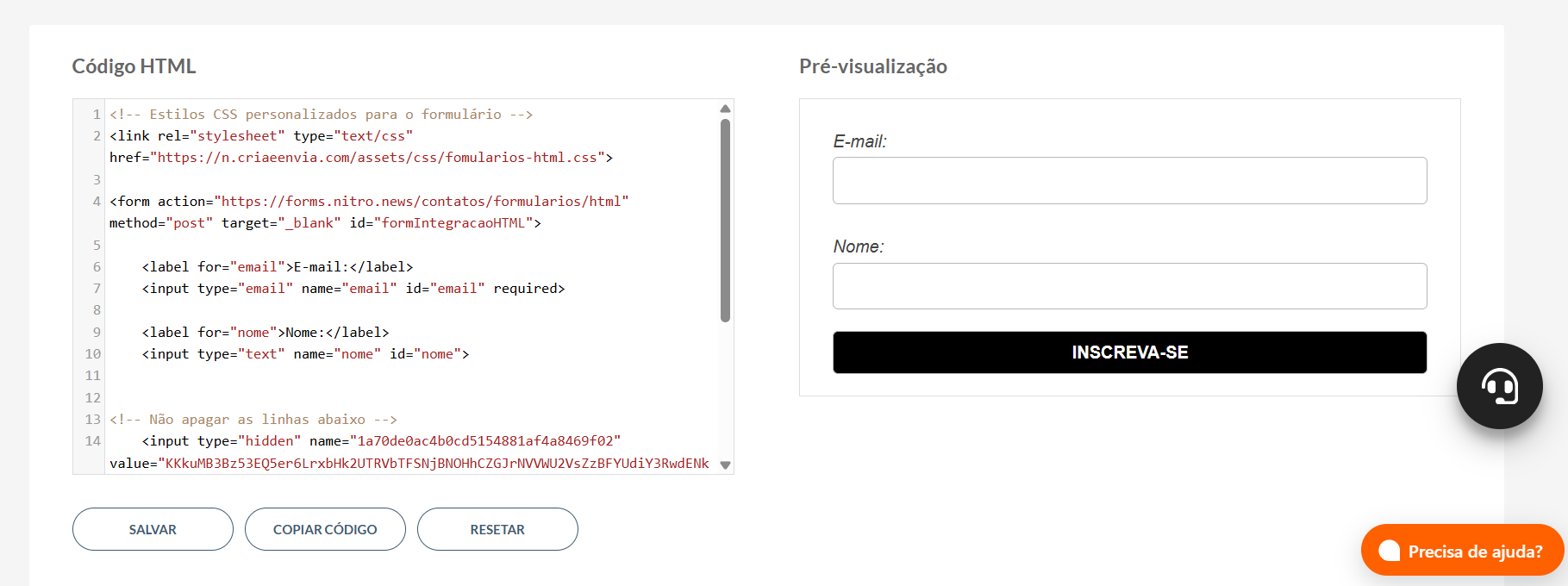Click the E-mail label code on line 6
This screenshot has height=586, width=1568.
pyautogui.click(x=278, y=267)
